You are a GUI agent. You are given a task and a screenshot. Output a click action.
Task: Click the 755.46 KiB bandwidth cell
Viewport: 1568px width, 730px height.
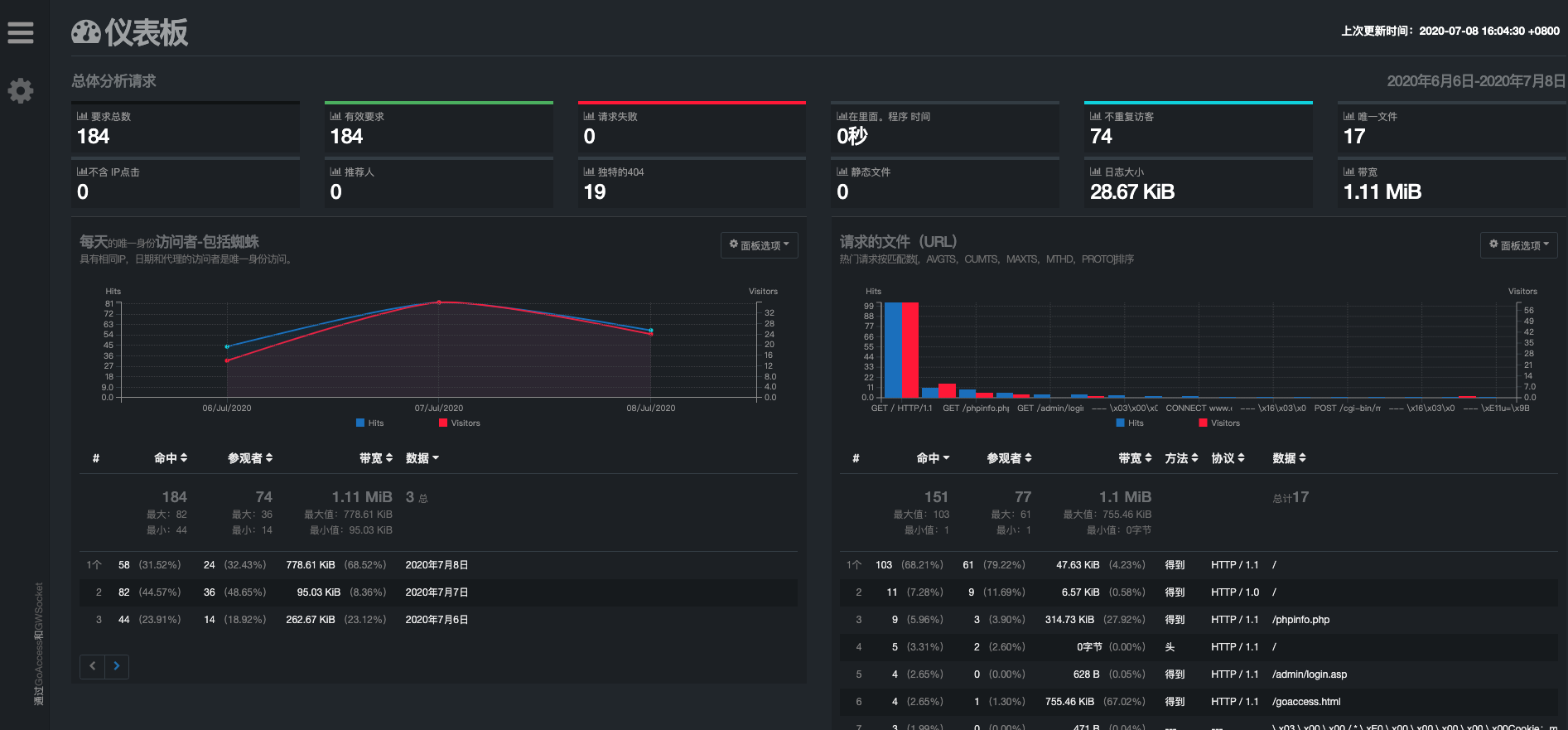(x=1069, y=702)
